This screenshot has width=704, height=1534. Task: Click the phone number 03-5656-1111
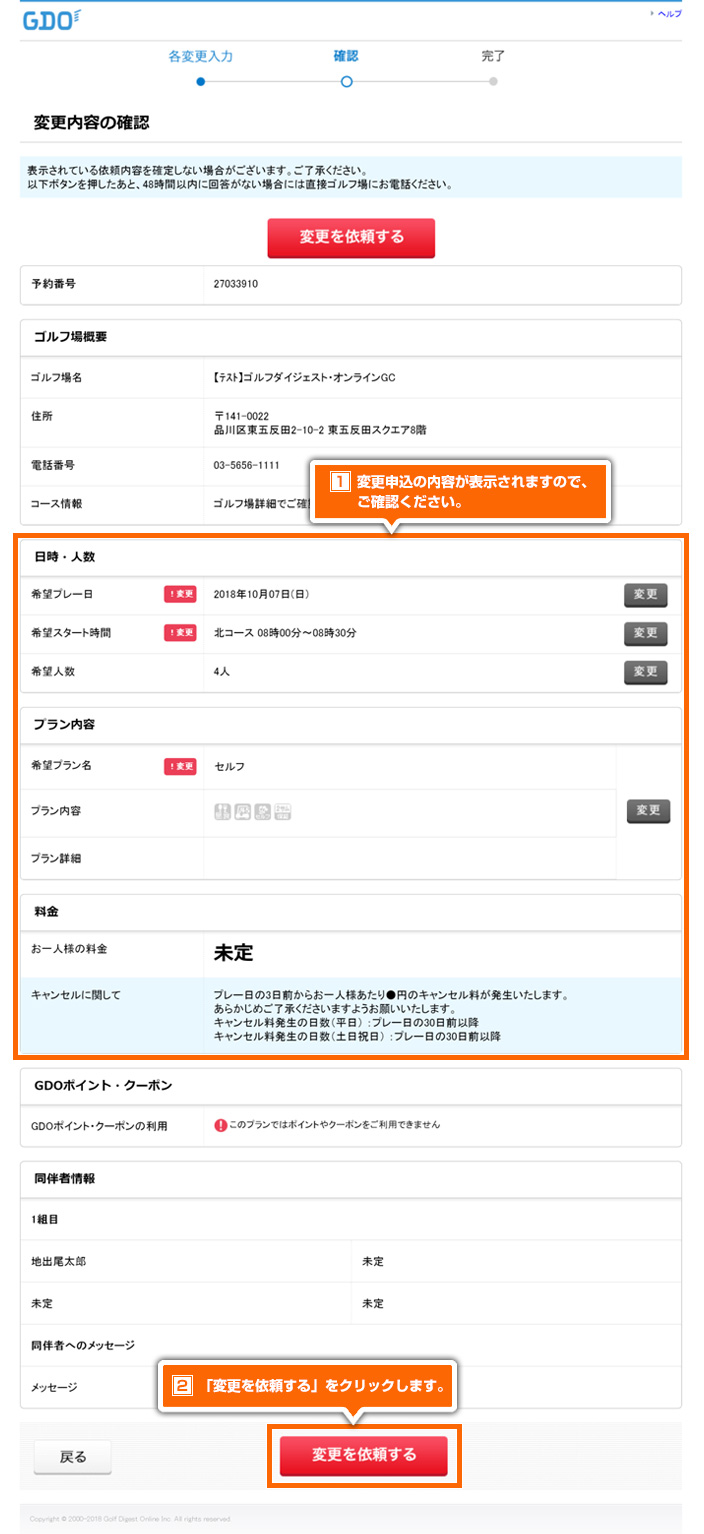click(247, 466)
